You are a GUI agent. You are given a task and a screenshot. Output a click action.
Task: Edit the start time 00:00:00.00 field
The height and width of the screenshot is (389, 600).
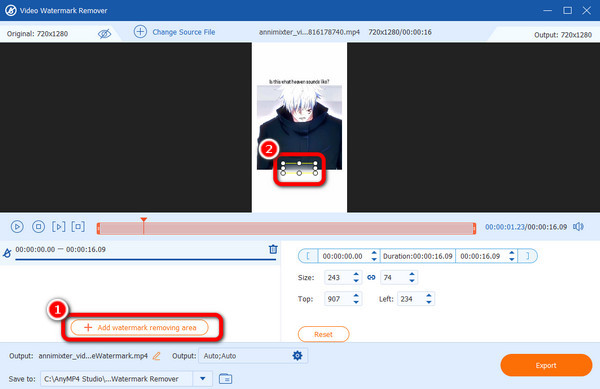tap(343, 256)
